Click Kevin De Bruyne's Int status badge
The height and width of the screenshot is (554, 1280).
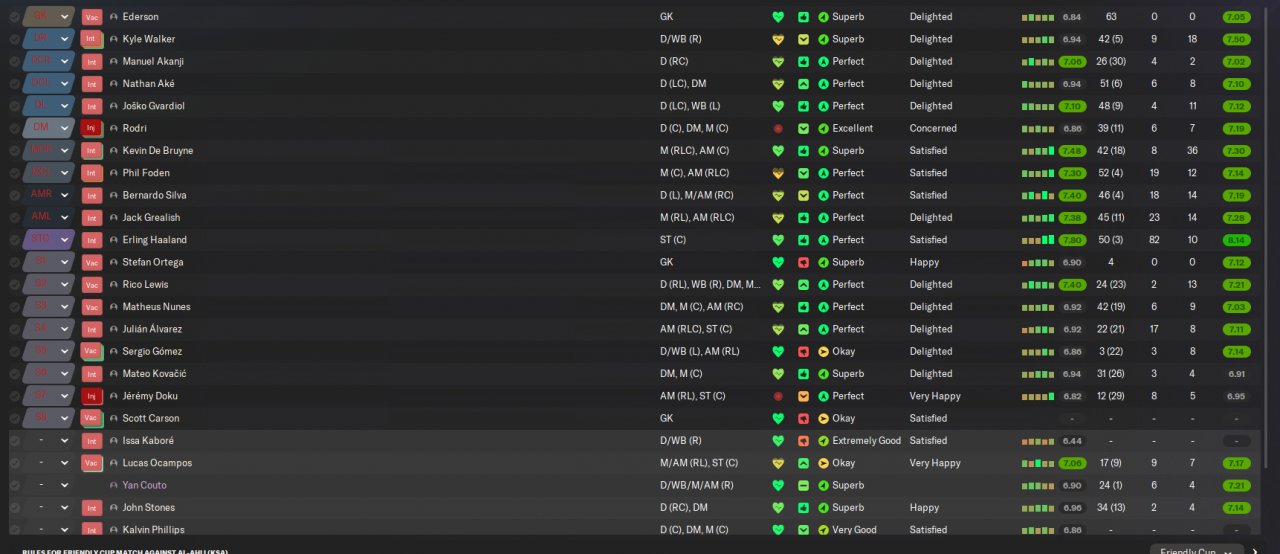click(x=92, y=151)
